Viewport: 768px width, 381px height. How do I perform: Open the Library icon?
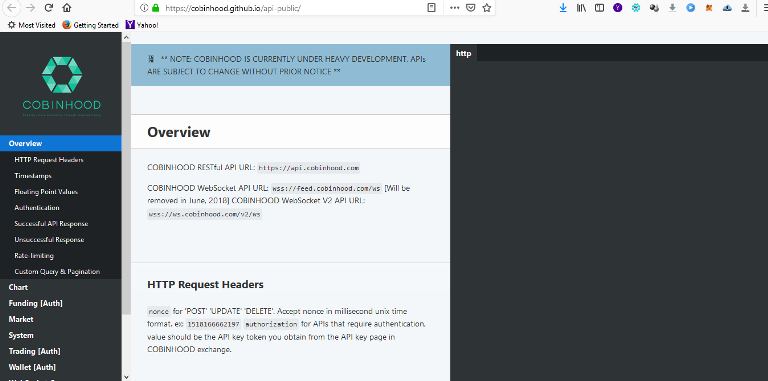pyautogui.click(x=581, y=8)
